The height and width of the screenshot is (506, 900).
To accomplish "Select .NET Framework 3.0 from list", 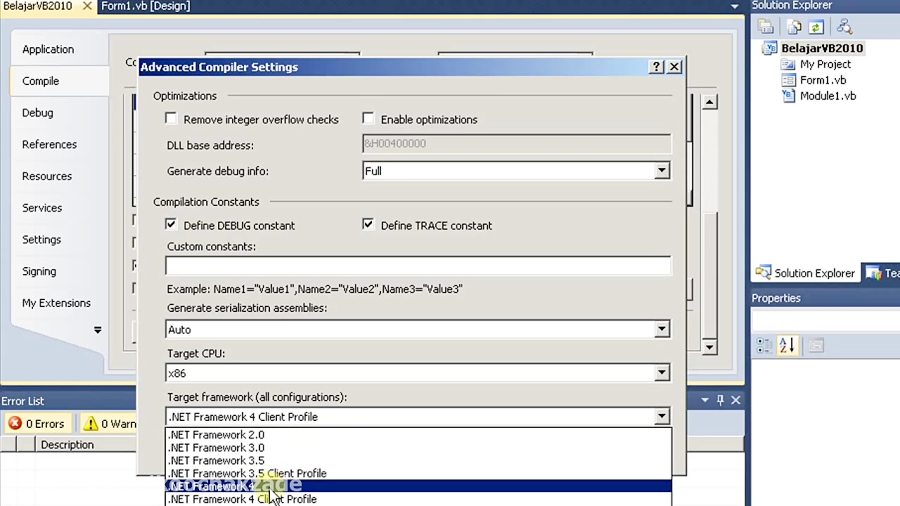I will tap(418, 447).
